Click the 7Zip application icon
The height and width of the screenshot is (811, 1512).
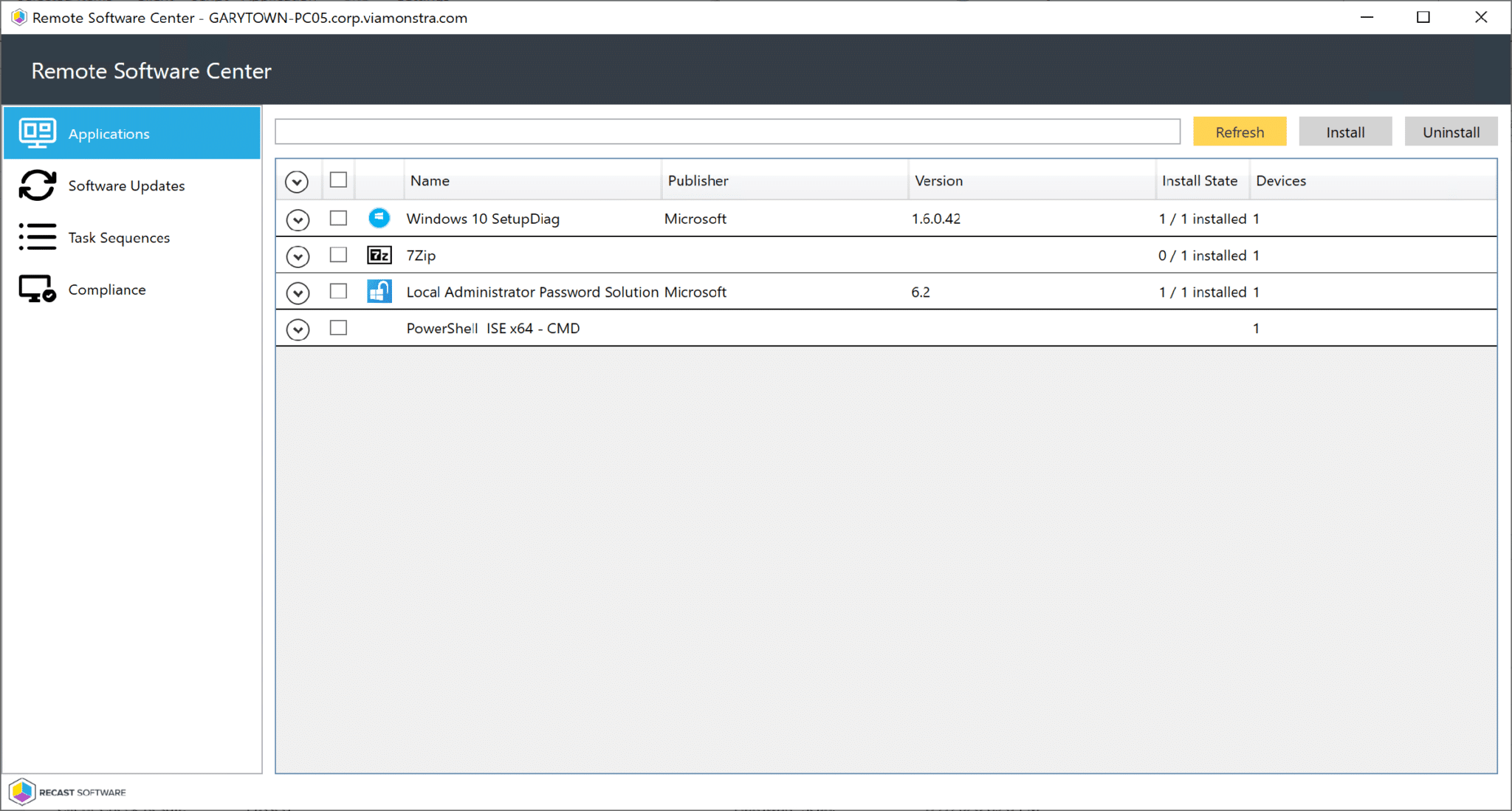(x=379, y=255)
